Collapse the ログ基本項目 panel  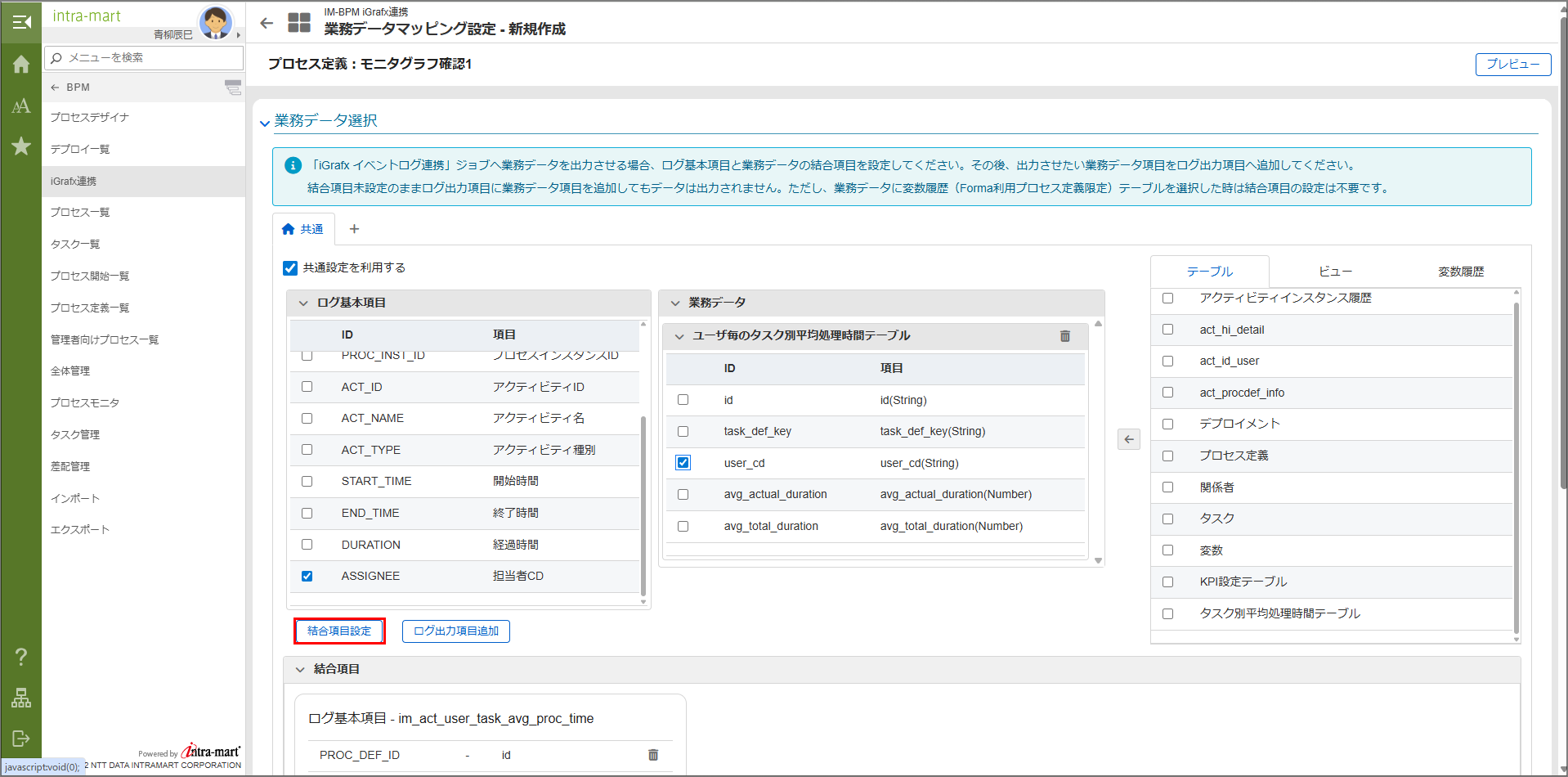coord(303,303)
